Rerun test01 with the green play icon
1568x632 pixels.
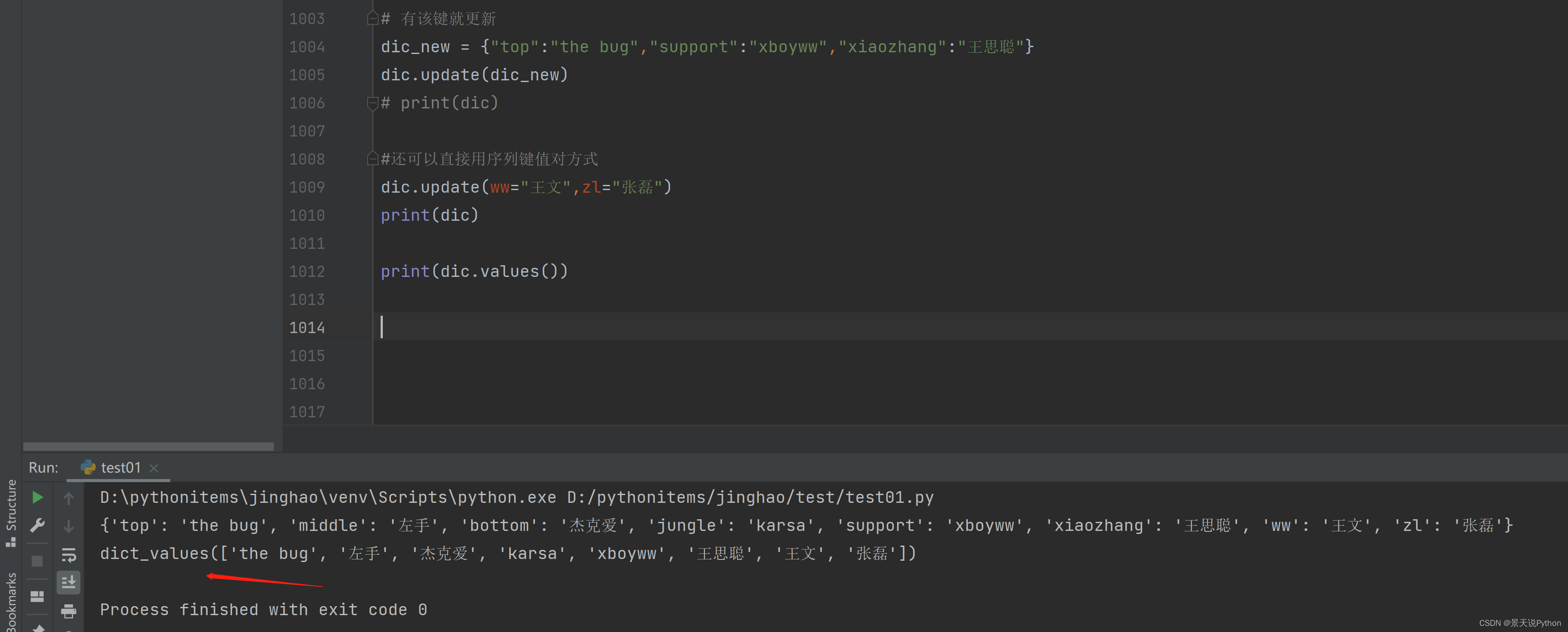[x=37, y=498]
